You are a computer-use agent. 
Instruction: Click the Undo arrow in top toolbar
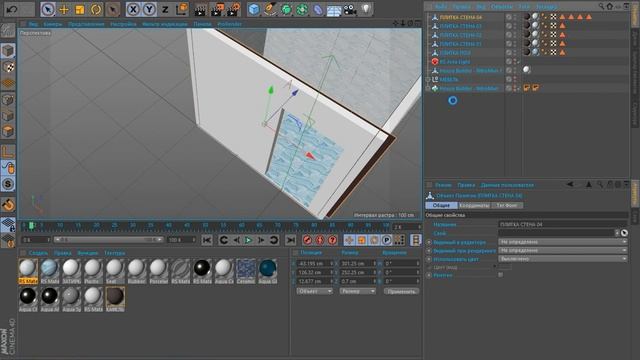coord(12,9)
